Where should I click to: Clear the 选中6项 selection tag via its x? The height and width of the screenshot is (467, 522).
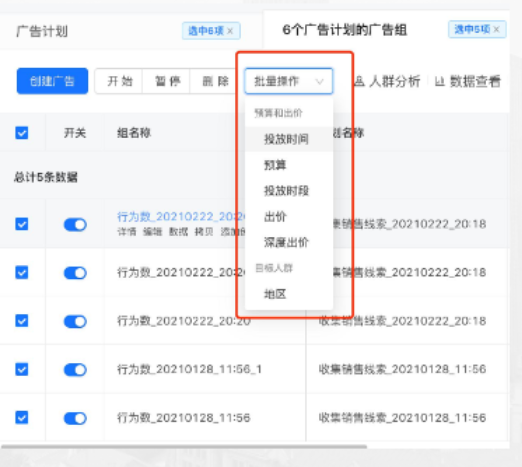230,31
